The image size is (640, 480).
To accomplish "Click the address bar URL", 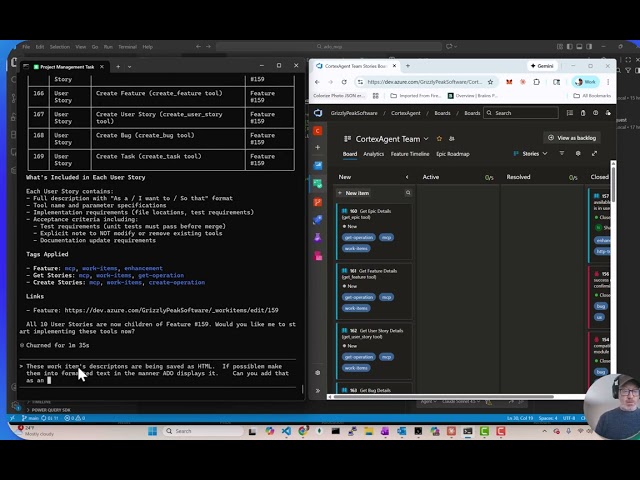I will pos(424,82).
